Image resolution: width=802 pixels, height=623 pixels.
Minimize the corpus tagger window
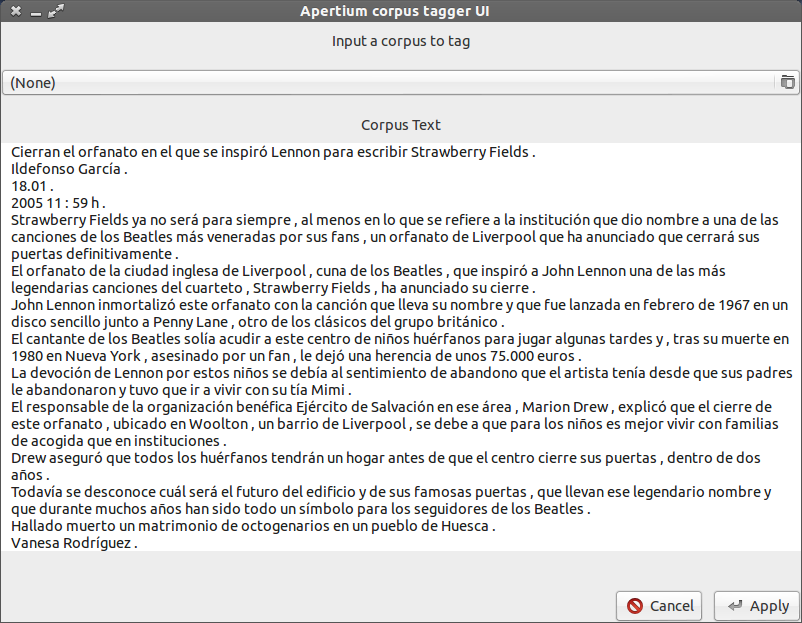35,11
